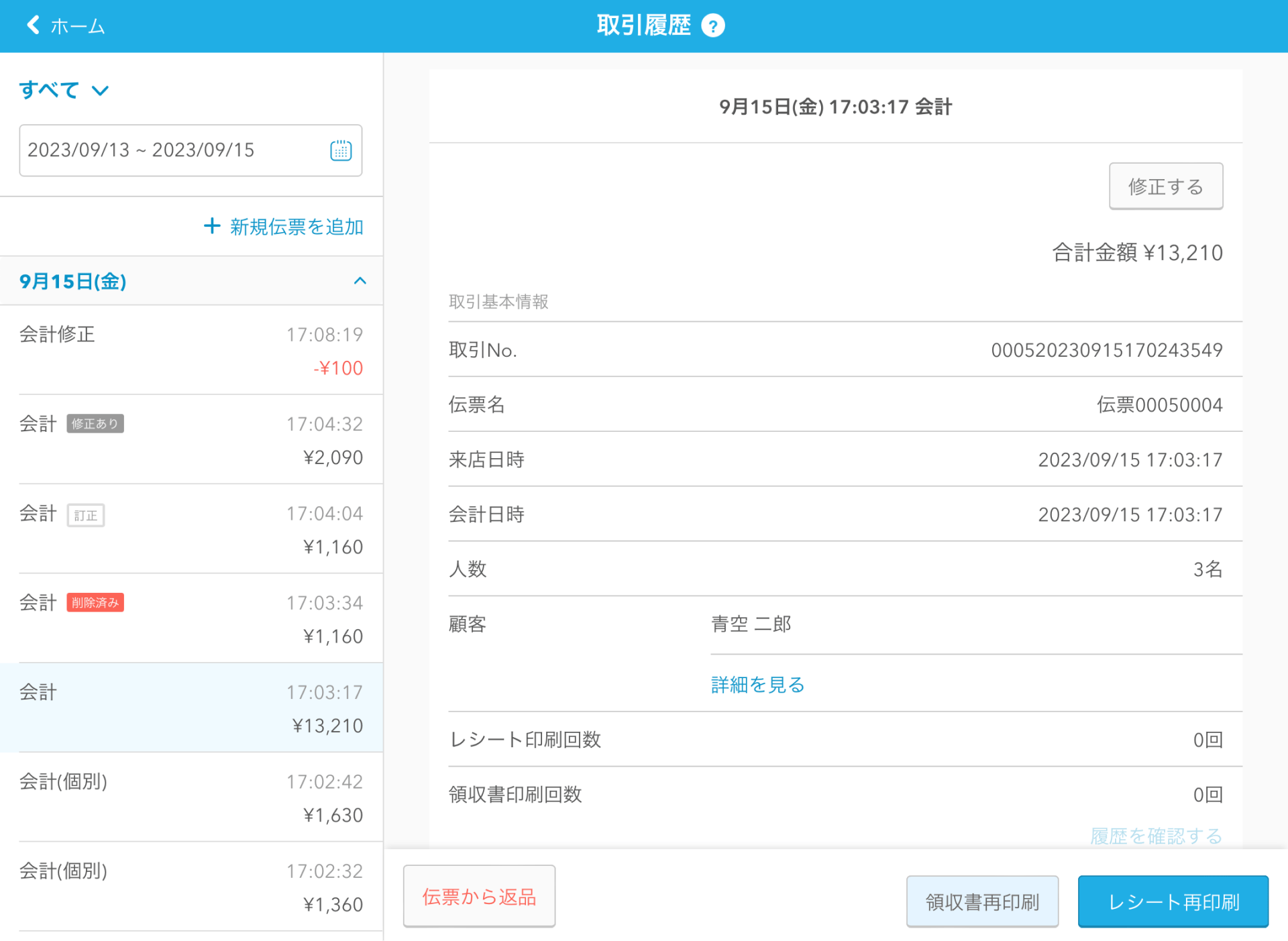The image size is (1288, 941).
Task: Open the すべて filter dropdown
Action: click(64, 90)
